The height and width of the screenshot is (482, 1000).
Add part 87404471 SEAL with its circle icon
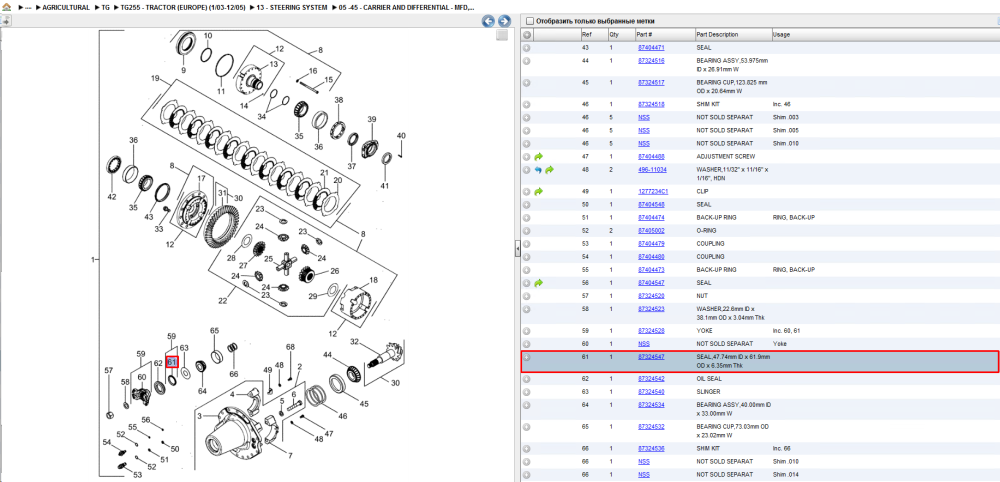[x=527, y=48]
